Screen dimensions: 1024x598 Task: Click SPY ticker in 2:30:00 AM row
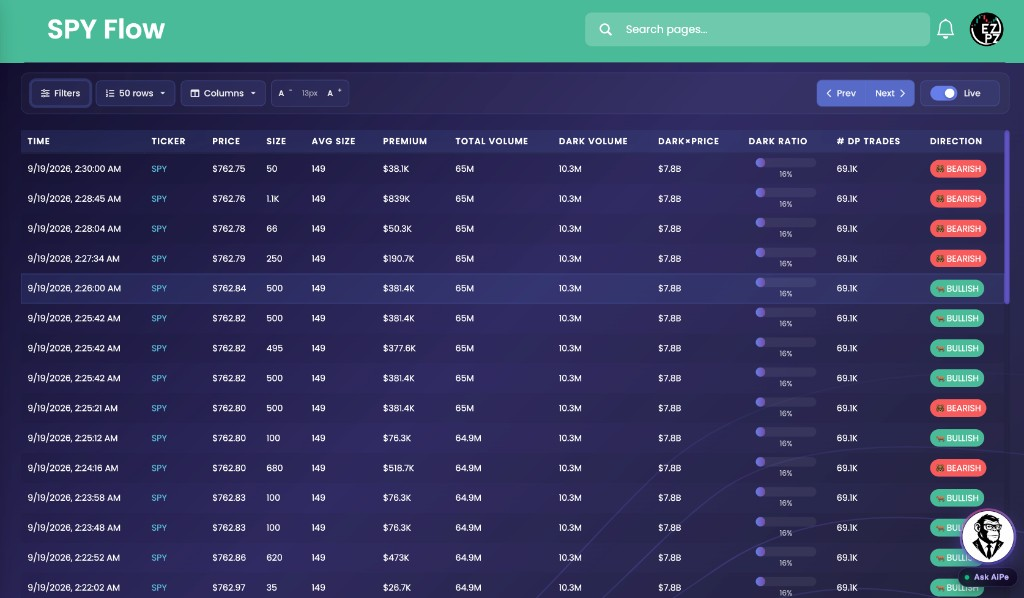click(x=159, y=168)
